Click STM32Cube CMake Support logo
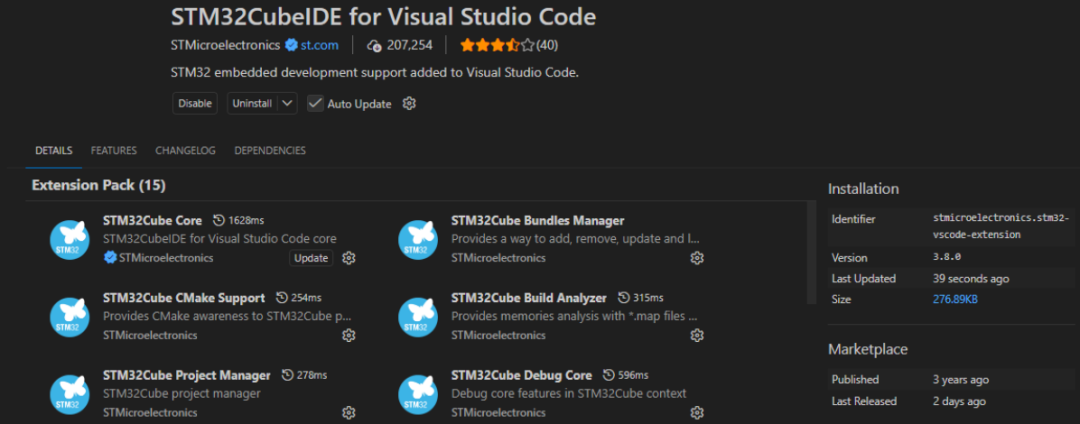 pyautogui.click(x=70, y=317)
